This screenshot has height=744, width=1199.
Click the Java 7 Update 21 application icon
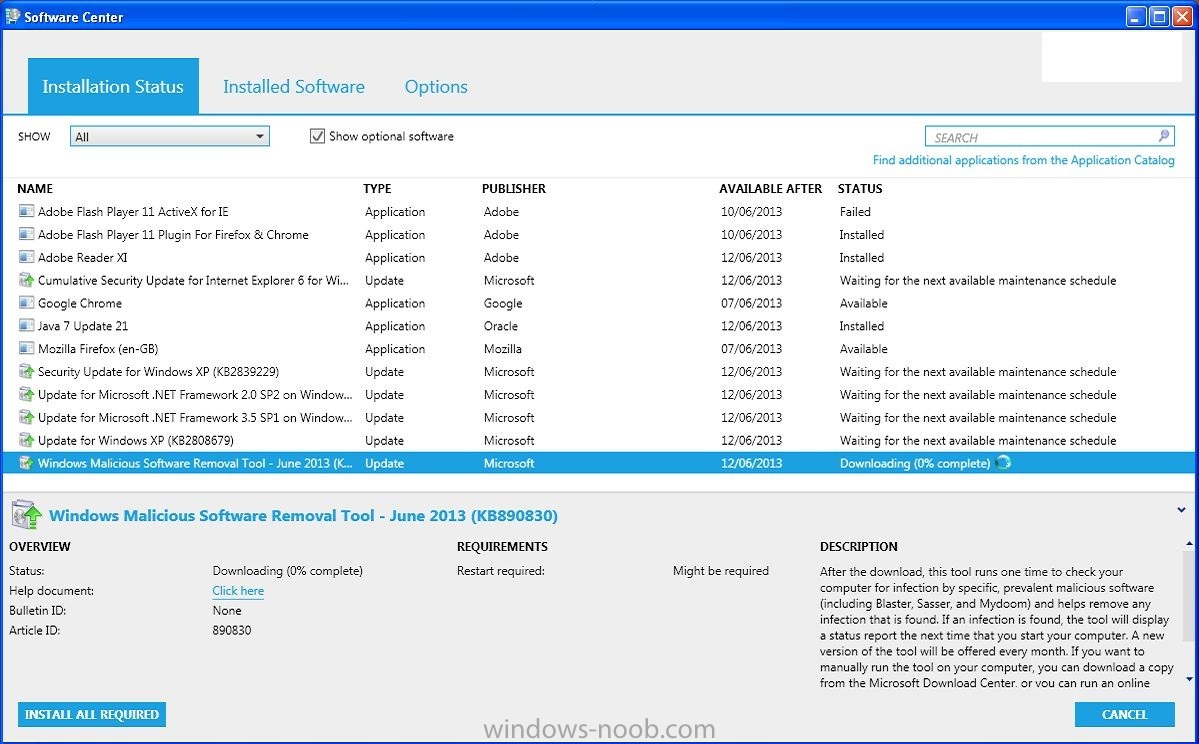[26, 326]
